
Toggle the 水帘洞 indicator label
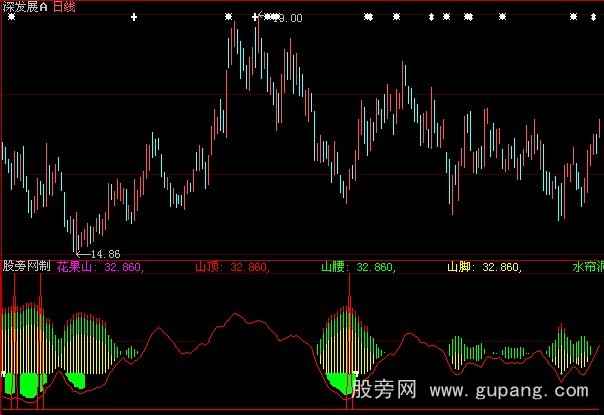(587, 268)
